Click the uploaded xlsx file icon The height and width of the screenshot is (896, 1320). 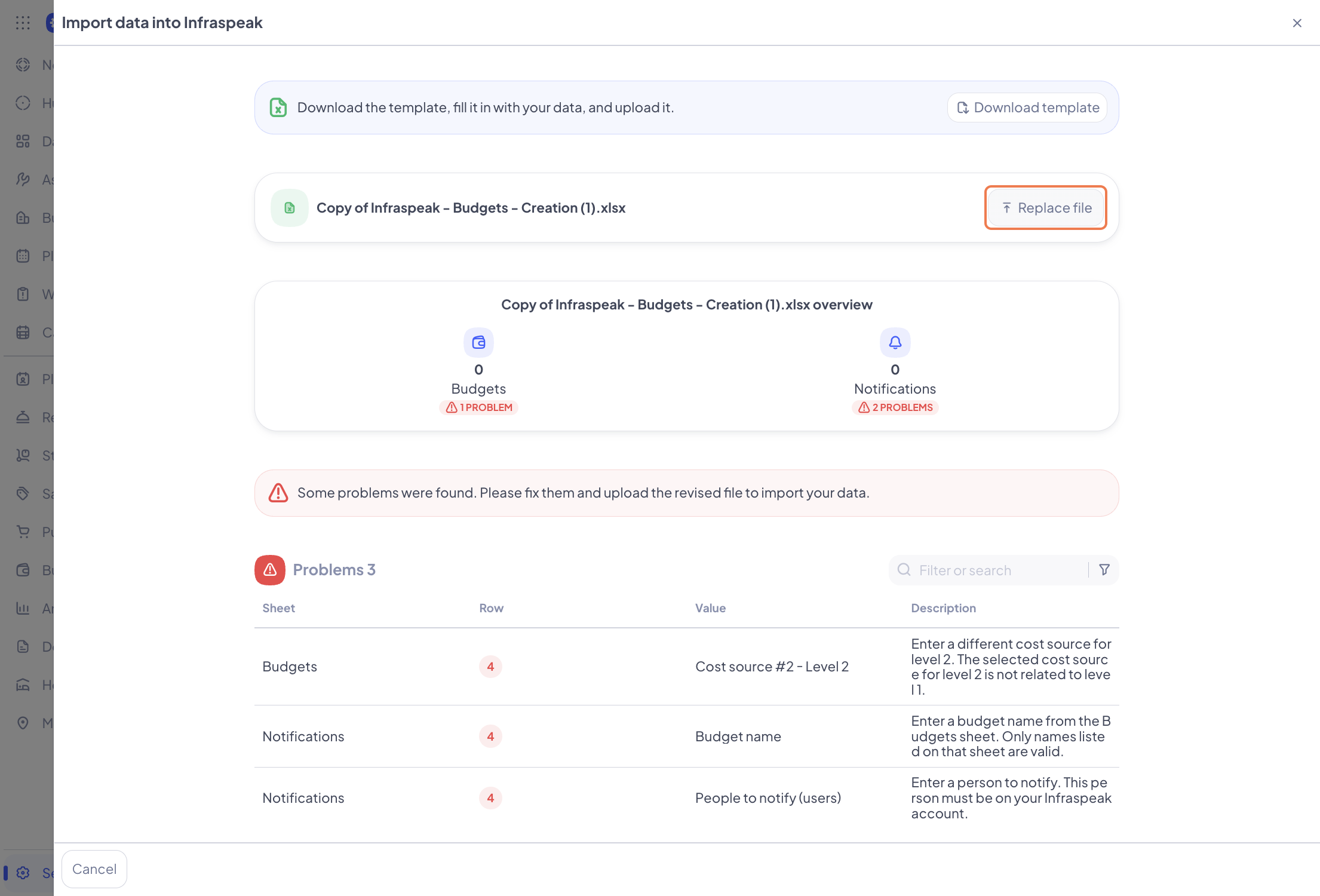tap(290, 208)
